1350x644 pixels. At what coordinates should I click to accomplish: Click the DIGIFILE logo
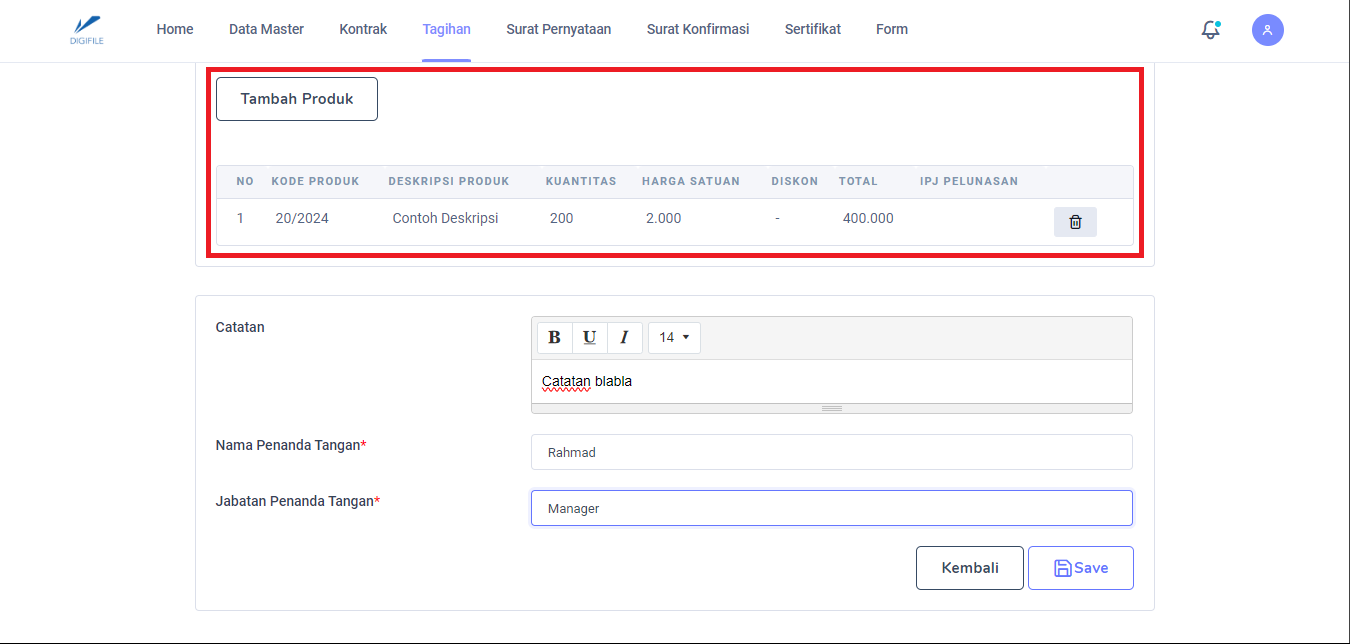coord(88,29)
